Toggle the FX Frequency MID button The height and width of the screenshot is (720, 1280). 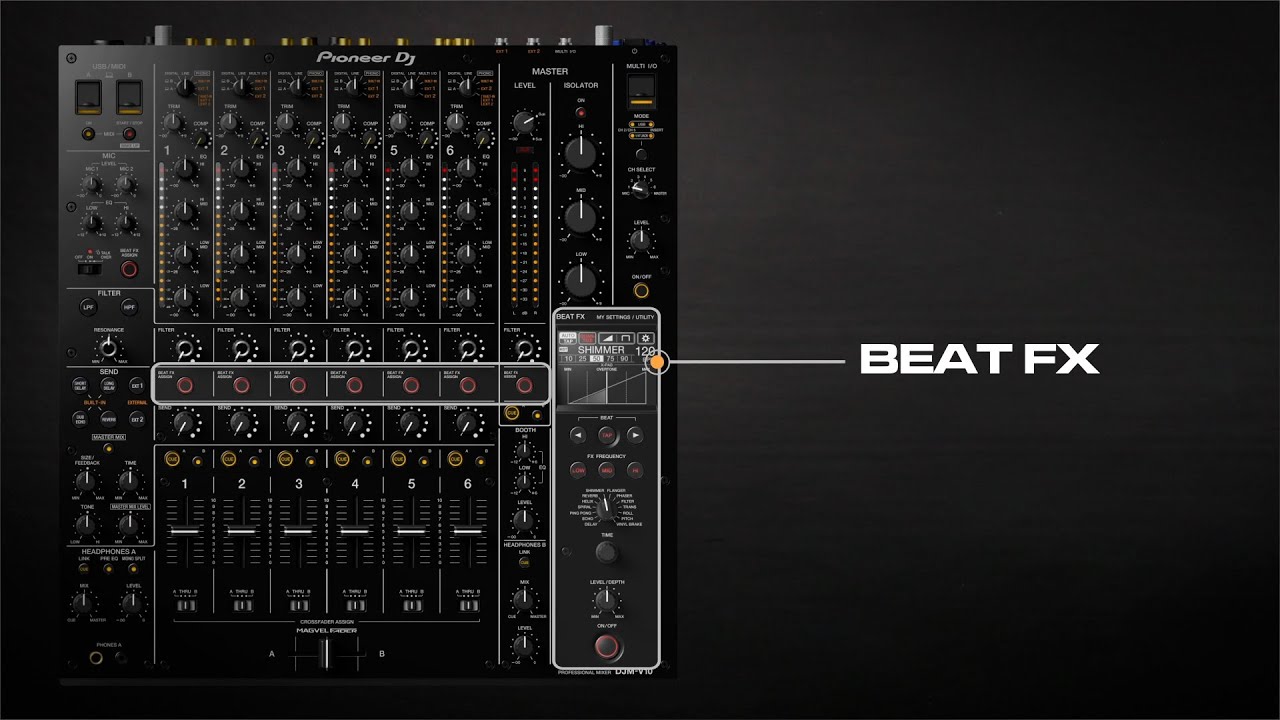pos(607,470)
